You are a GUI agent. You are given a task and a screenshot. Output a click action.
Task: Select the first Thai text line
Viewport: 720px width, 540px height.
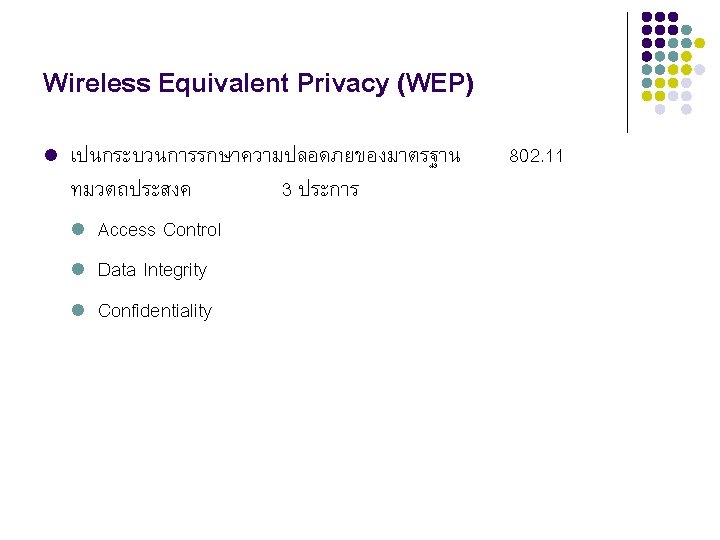(x=265, y=156)
